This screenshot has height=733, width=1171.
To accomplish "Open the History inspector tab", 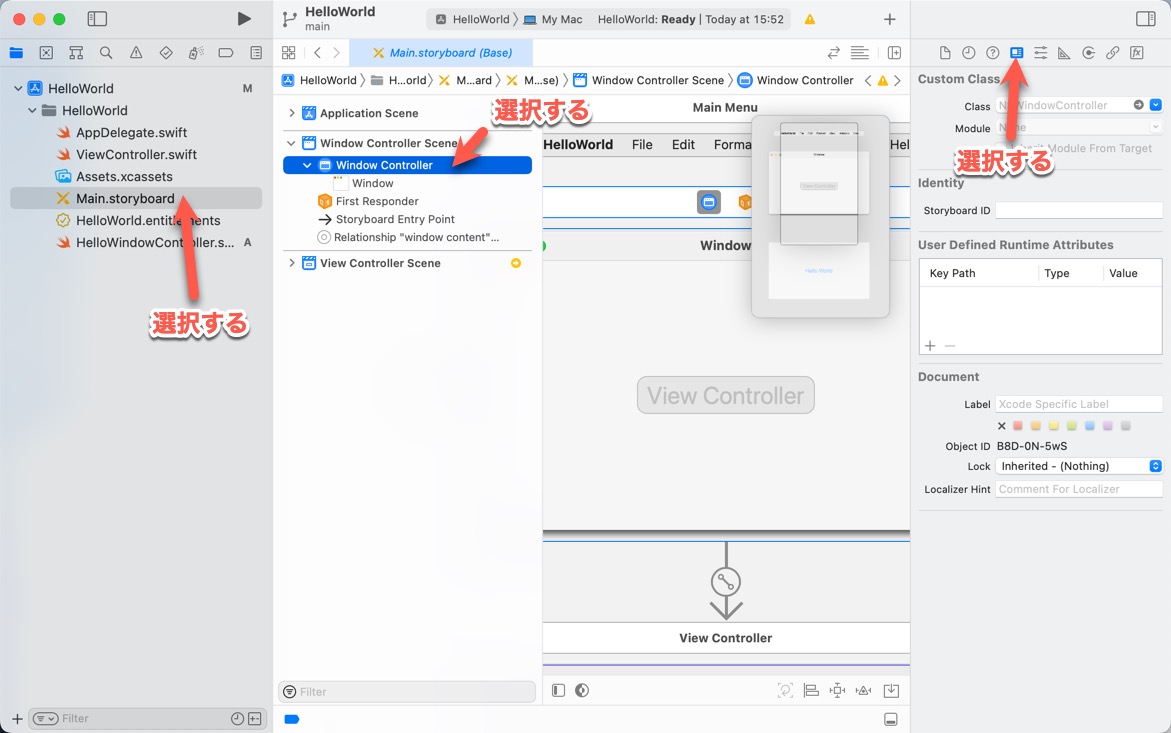I will tap(969, 52).
